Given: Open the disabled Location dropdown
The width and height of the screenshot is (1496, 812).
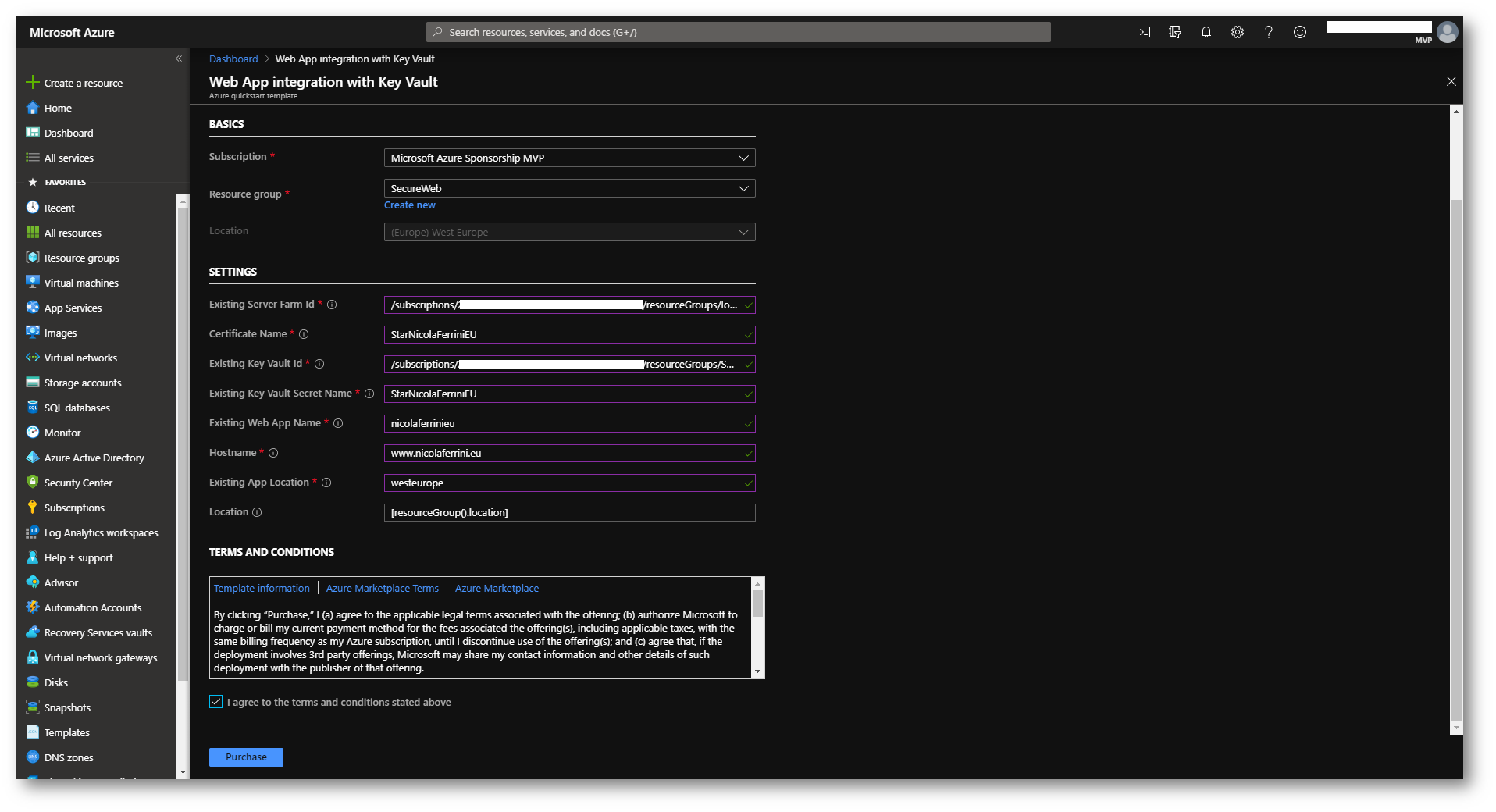Looking at the screenshot, I should 569,232.
